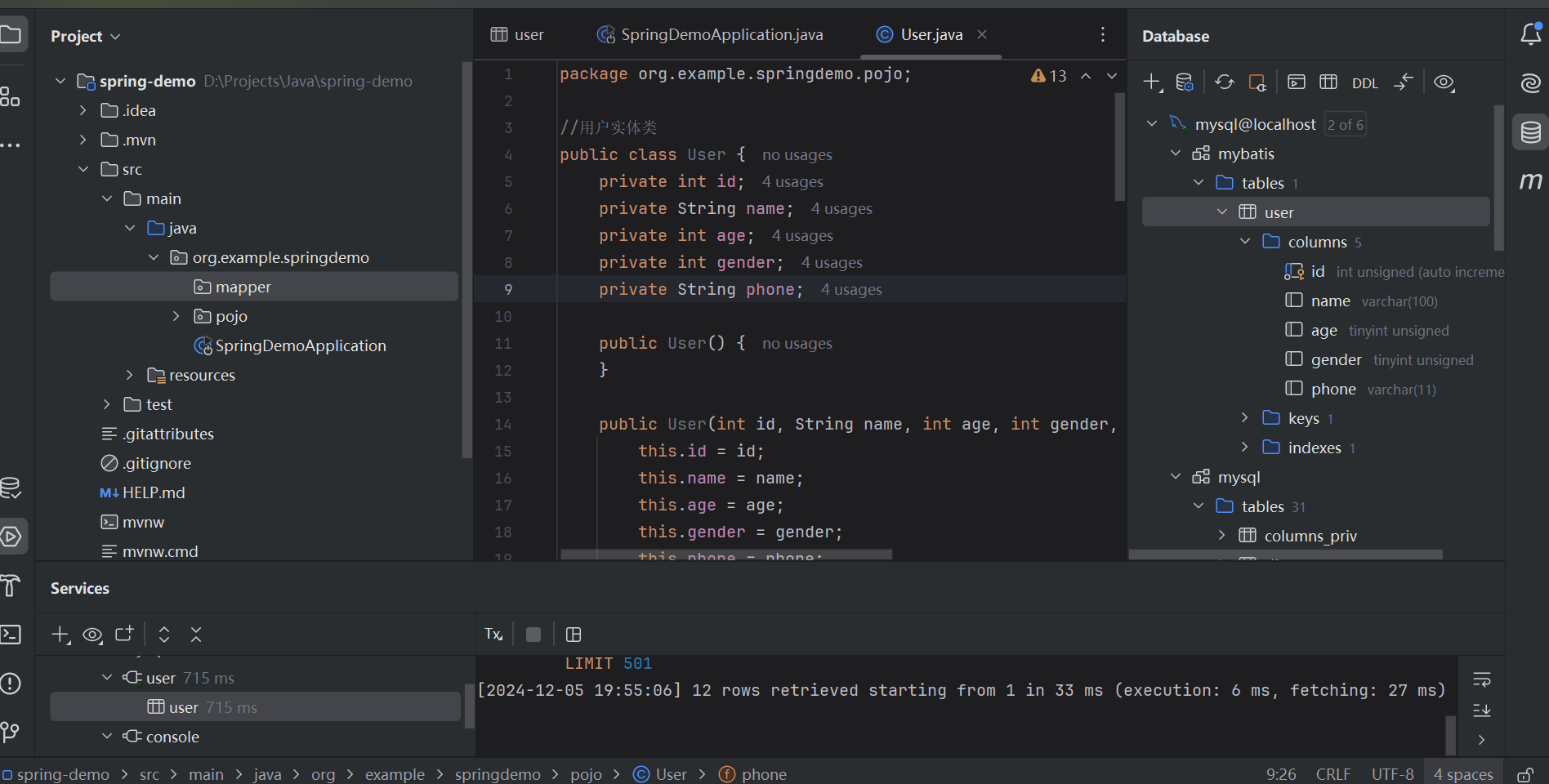The image size is (1549, 784).
Task: Collapse the src folder
Action: pos(83,169)
